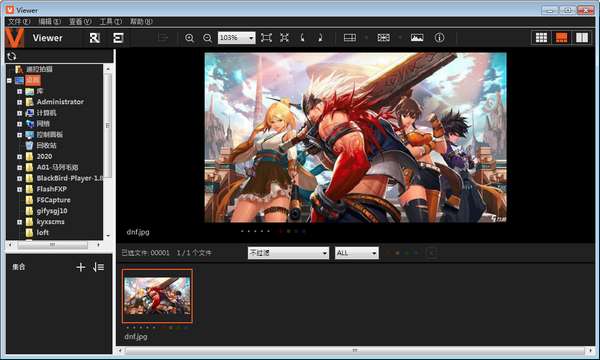This screenshot has width=600, height=360.
Task: Open the last menu bar item
Action: pos(141,21)
